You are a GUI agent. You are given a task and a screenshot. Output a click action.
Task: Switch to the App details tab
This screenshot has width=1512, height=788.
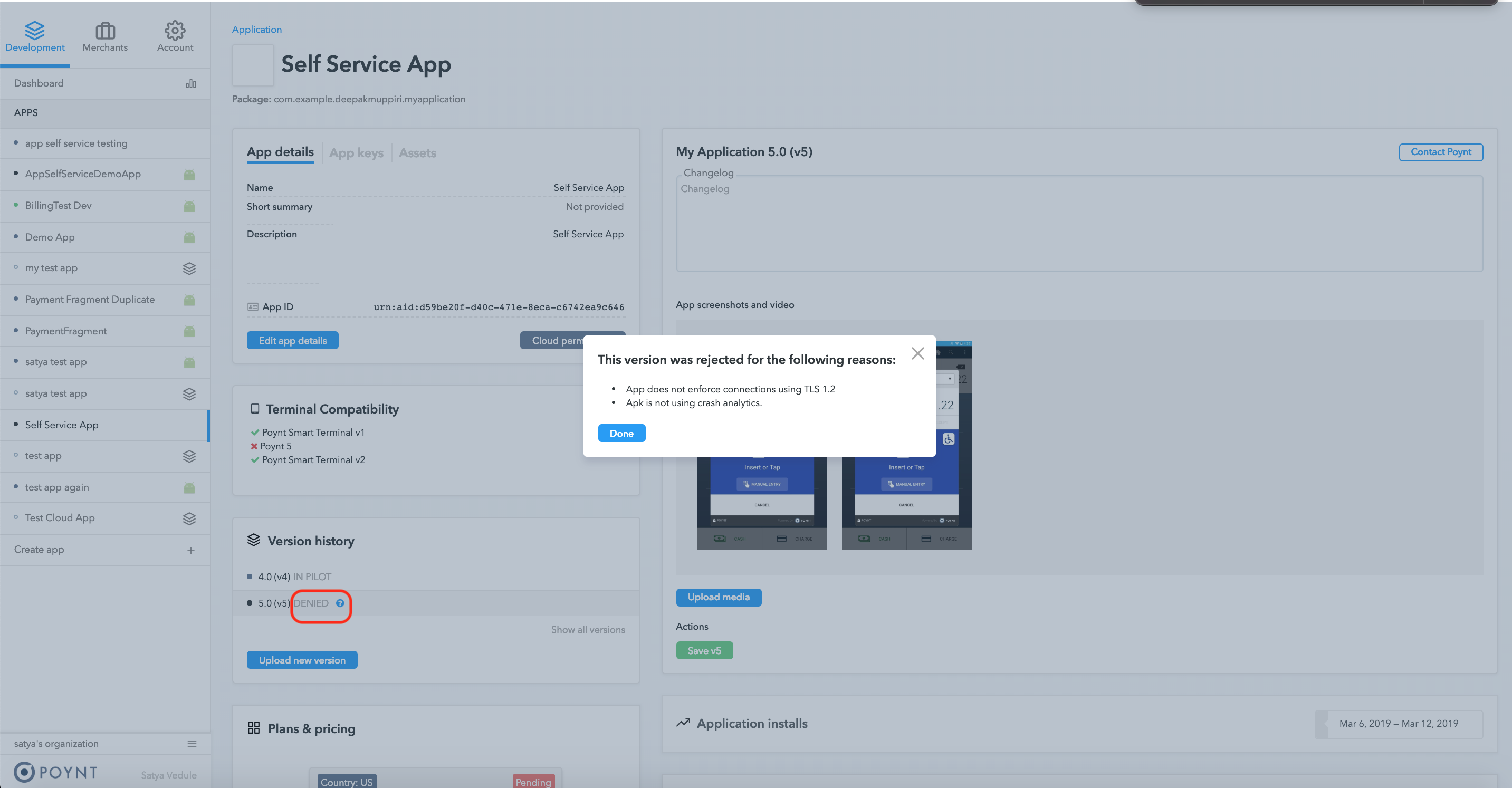point(280,152)
